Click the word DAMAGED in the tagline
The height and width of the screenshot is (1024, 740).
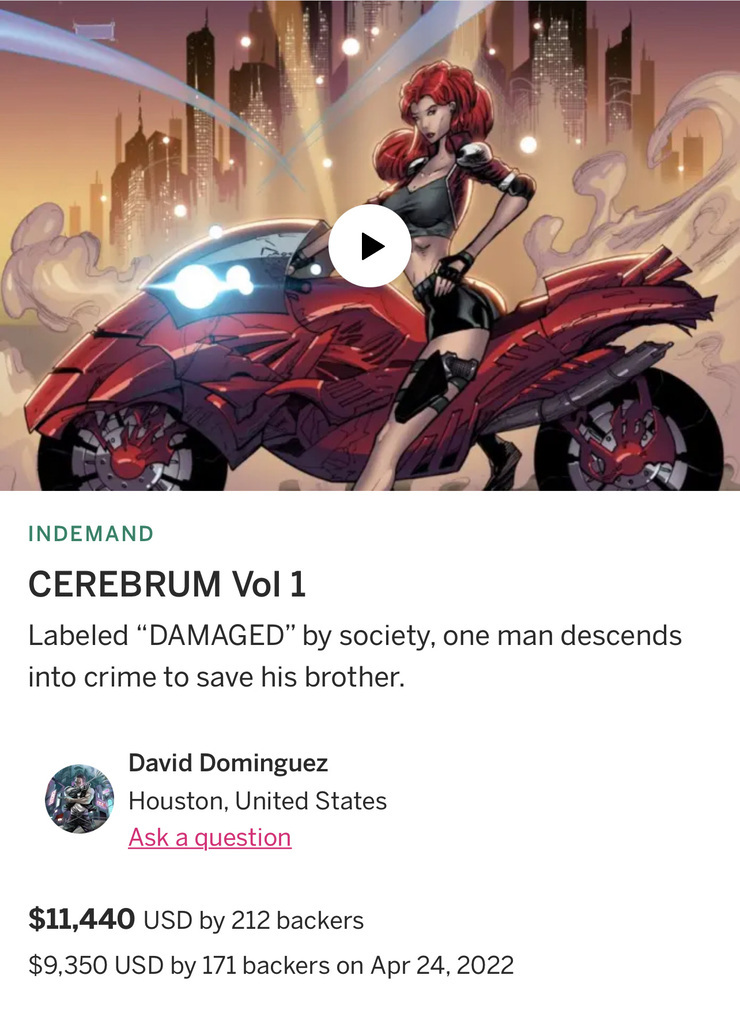pos(216,635)
